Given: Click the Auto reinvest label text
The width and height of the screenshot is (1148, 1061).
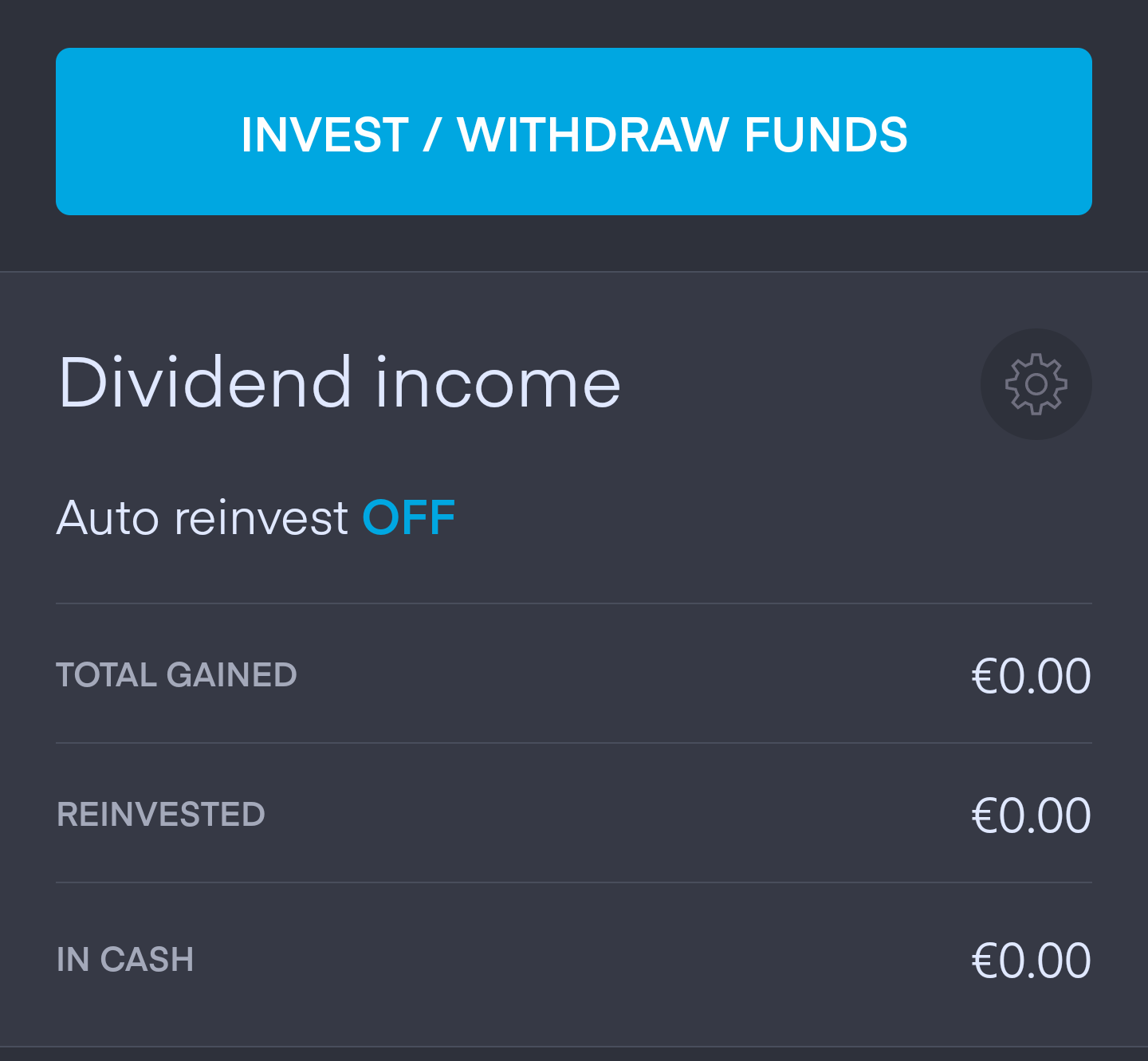Looking at the screenshot, I should 202,518.
